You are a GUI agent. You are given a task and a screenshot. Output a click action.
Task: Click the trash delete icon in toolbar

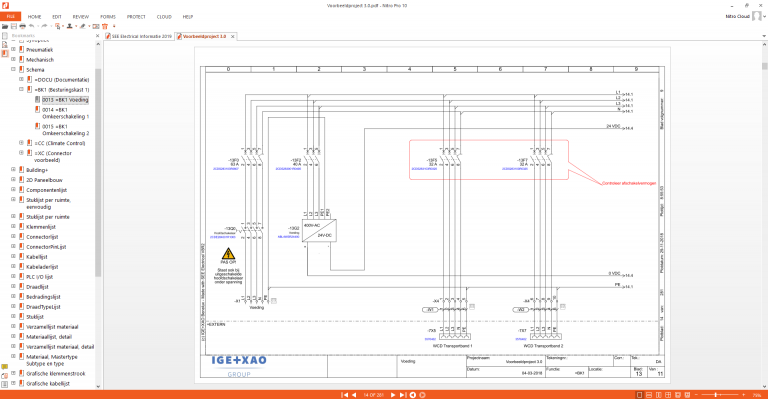105,26
